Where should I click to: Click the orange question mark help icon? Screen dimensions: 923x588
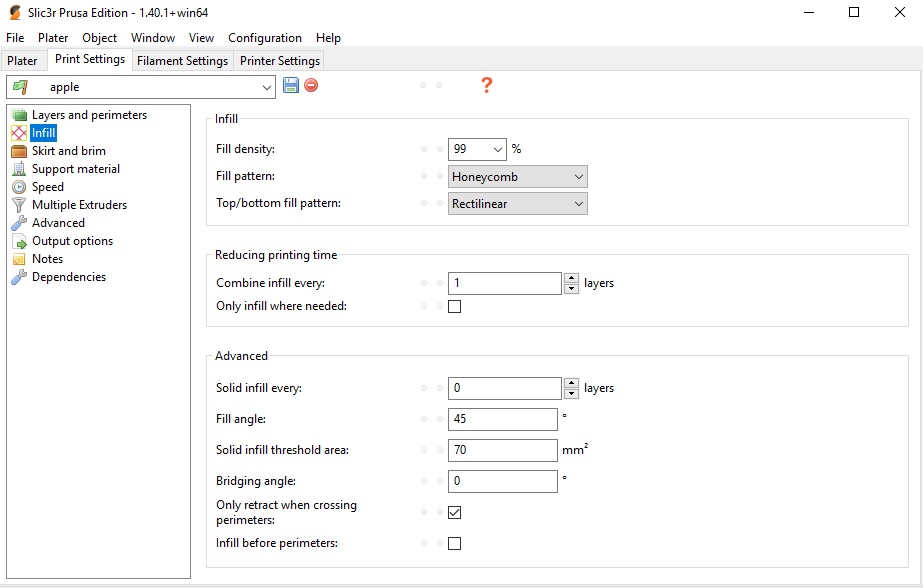(x=487, y=86)
